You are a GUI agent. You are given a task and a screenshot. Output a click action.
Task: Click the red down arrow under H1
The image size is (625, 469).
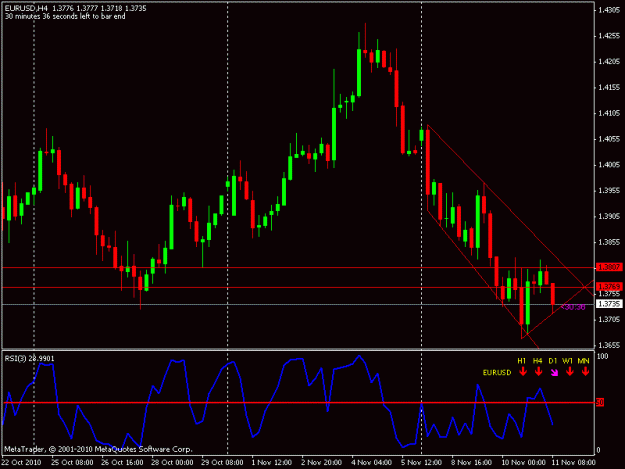(523, 372)
